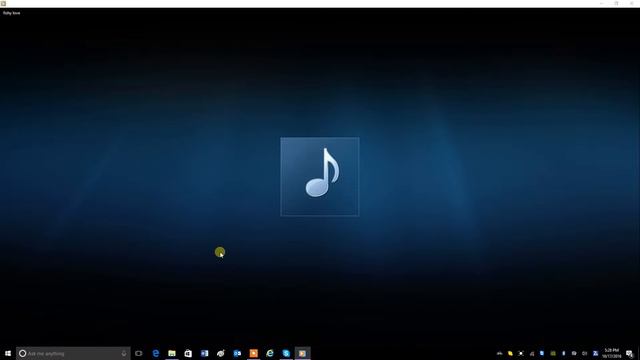
Task: Open Microsoft Word from the taskbar
Action: click(x=204, y=353)
